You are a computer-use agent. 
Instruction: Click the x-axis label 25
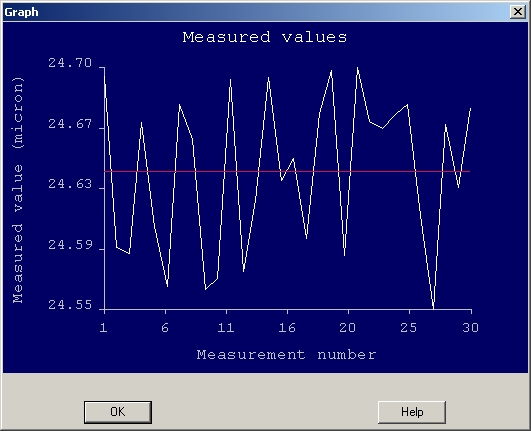coord(409,327)
